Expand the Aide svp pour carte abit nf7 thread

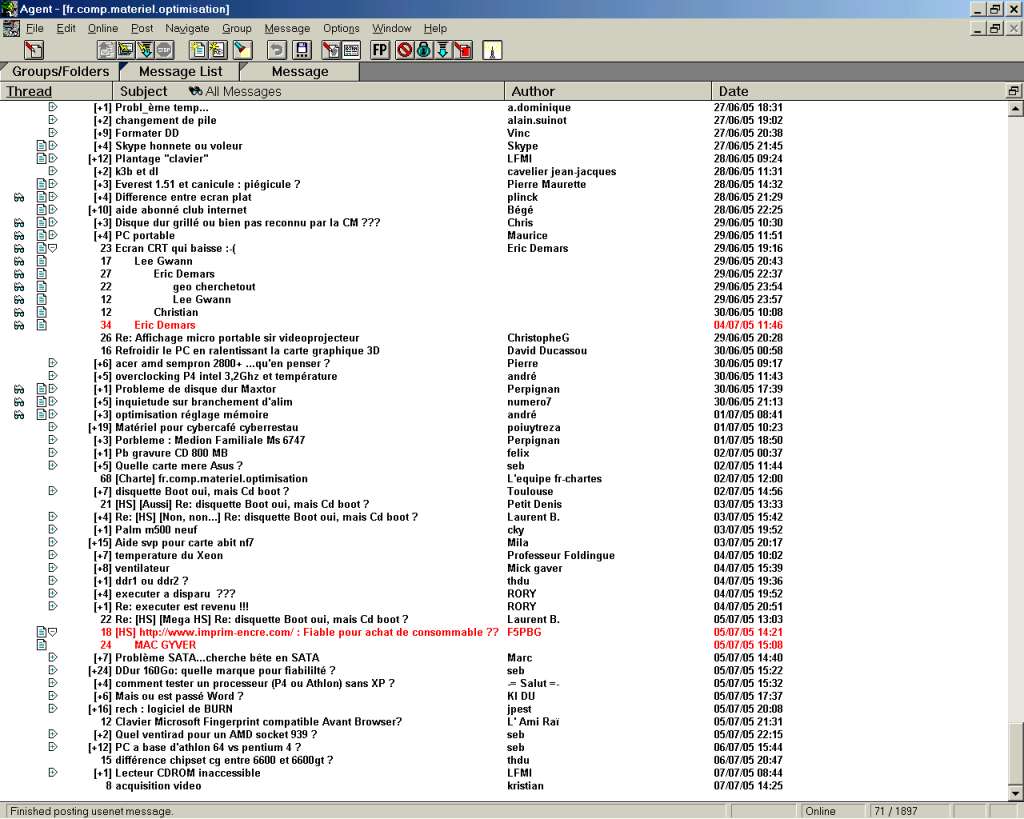(x=53, y=543)
